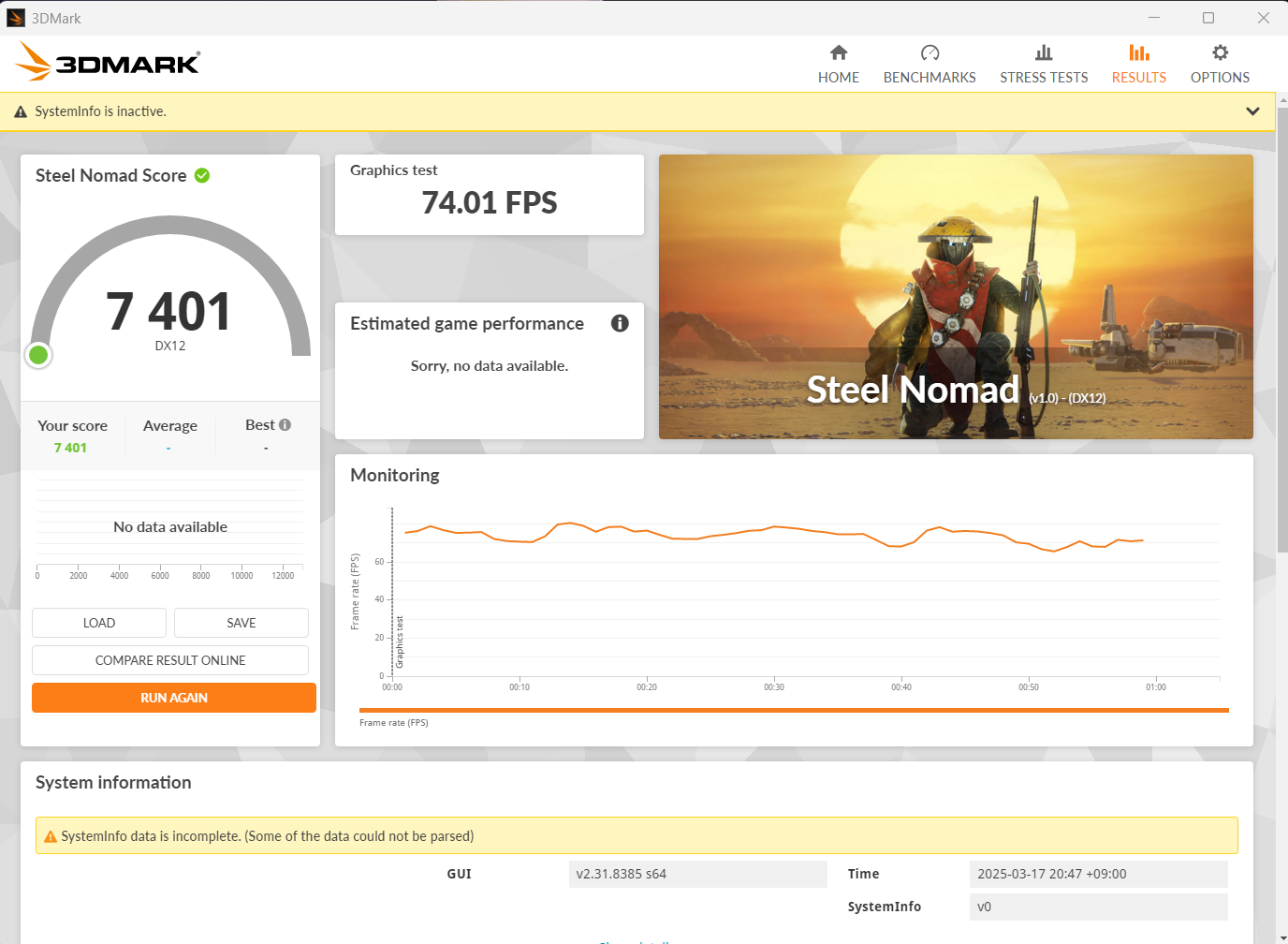Screen dimensions: 1288x944
Task: Click the info icon next to Best
Action: coord(285,425)
